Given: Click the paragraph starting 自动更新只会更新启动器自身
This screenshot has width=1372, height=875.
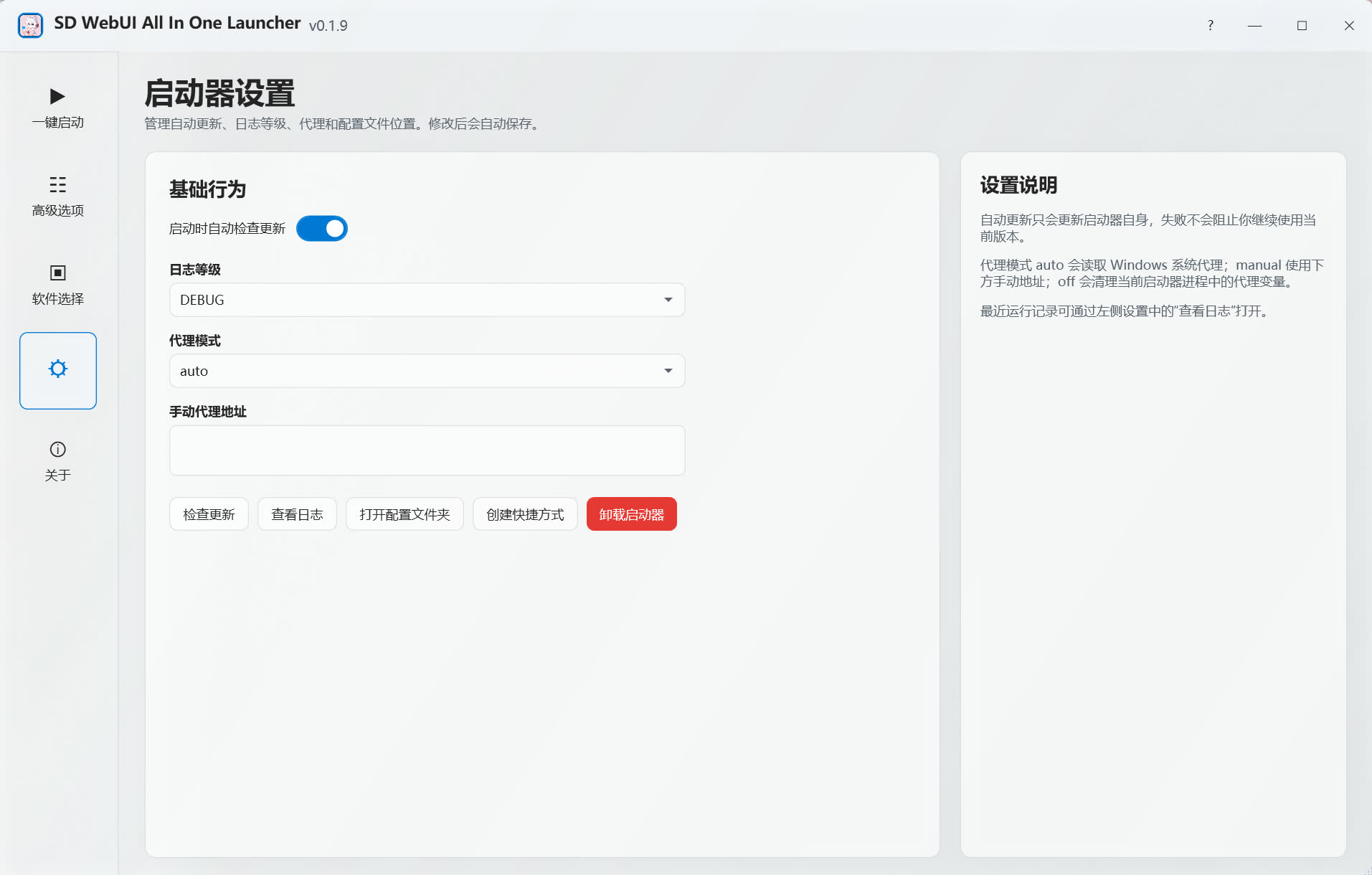Looking at the screenshot, I should tap(1148, 228).
